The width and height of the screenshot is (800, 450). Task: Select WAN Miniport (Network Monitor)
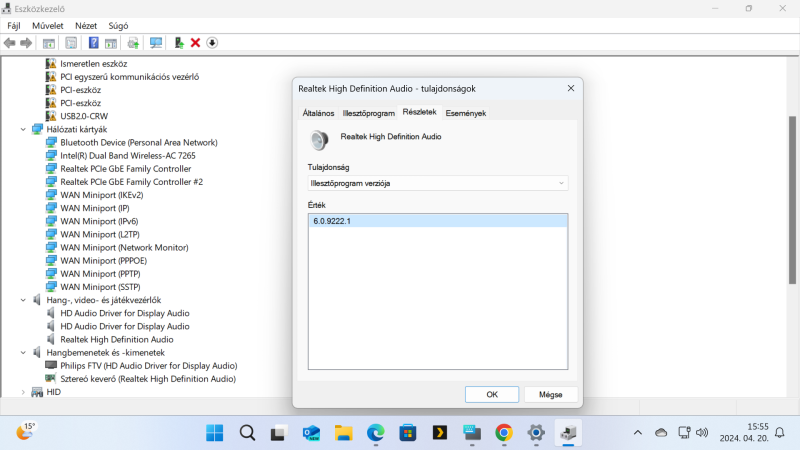point(124,247)
